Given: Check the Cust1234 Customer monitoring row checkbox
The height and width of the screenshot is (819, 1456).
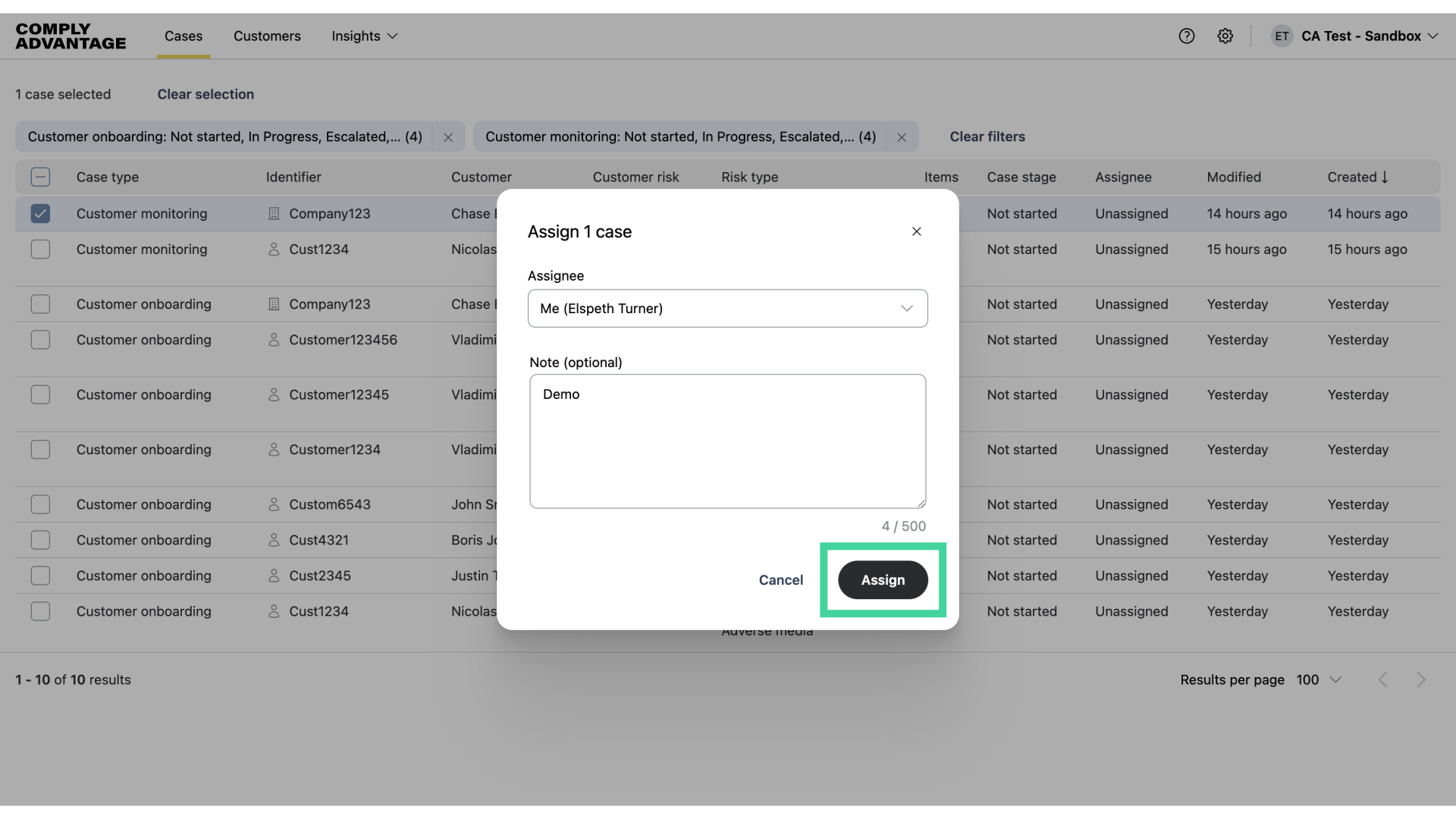Looking at the screenshot, I should (x=41, y=249).
